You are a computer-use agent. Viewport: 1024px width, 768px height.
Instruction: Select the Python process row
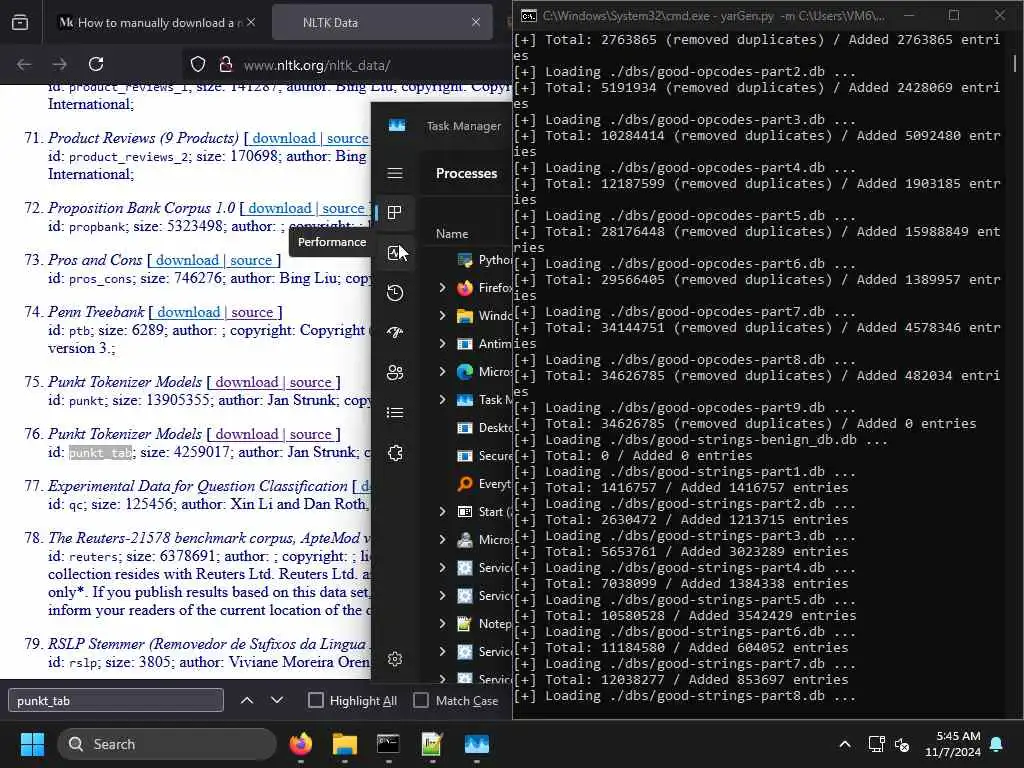click(x=467, y=260)
